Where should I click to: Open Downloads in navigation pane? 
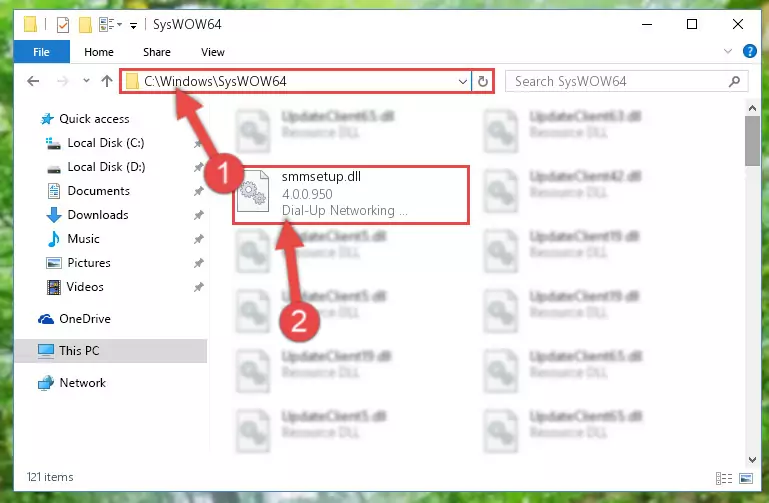[x=98, y=215]
